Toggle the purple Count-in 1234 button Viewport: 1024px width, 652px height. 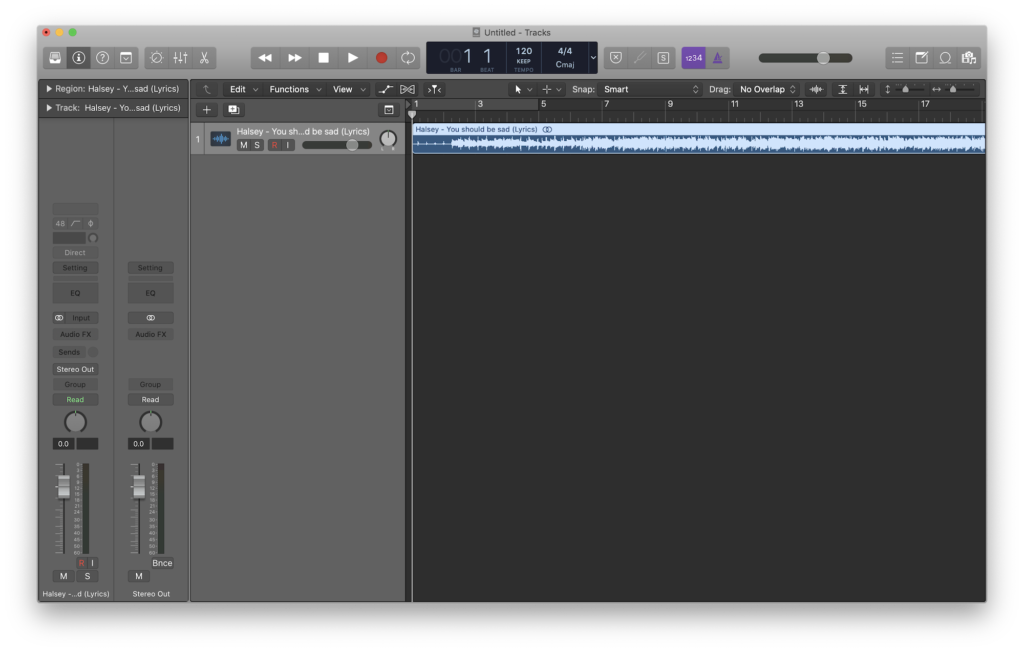(694, 58)
